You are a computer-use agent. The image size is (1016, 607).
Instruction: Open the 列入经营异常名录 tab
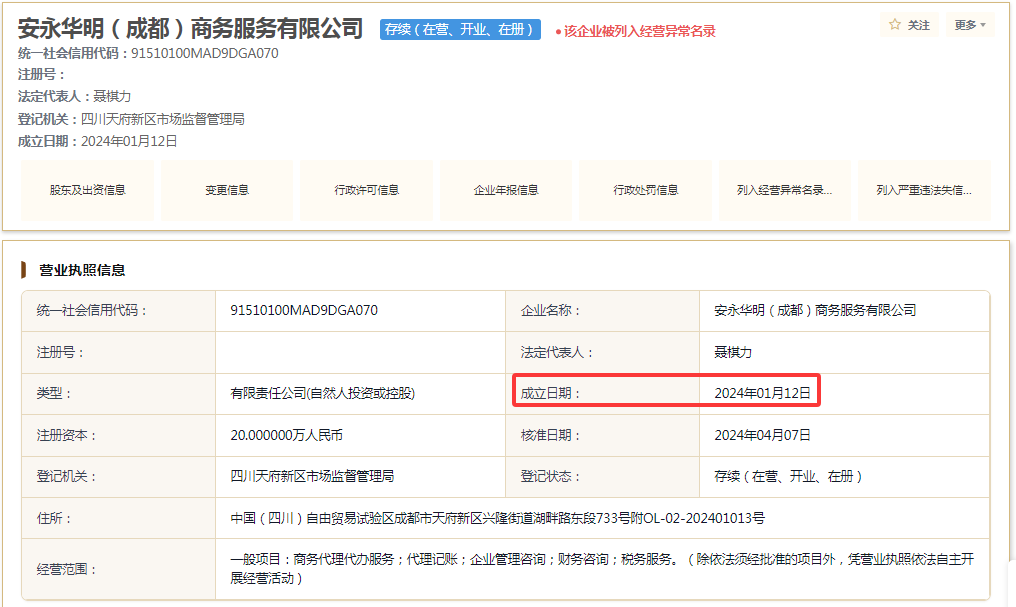click(785, 190)
